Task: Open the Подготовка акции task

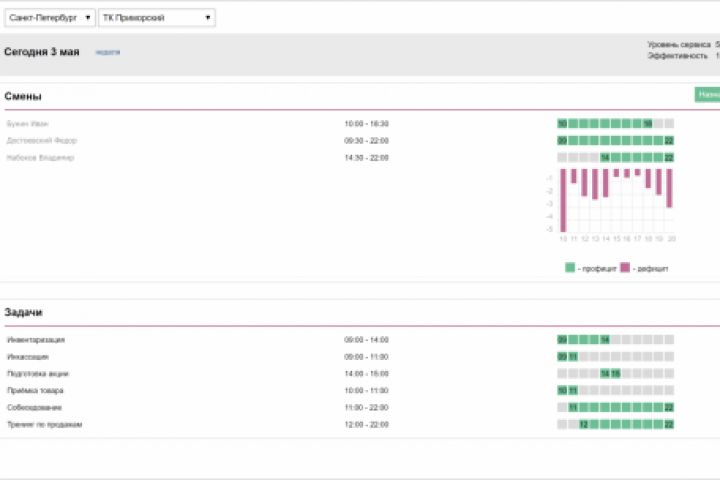Action: point(38,374)
